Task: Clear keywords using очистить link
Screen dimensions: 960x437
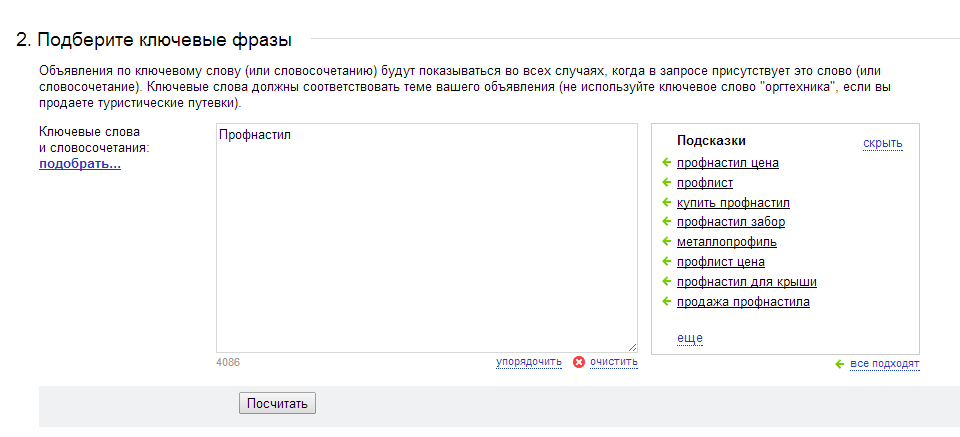Action: point(614,362)
